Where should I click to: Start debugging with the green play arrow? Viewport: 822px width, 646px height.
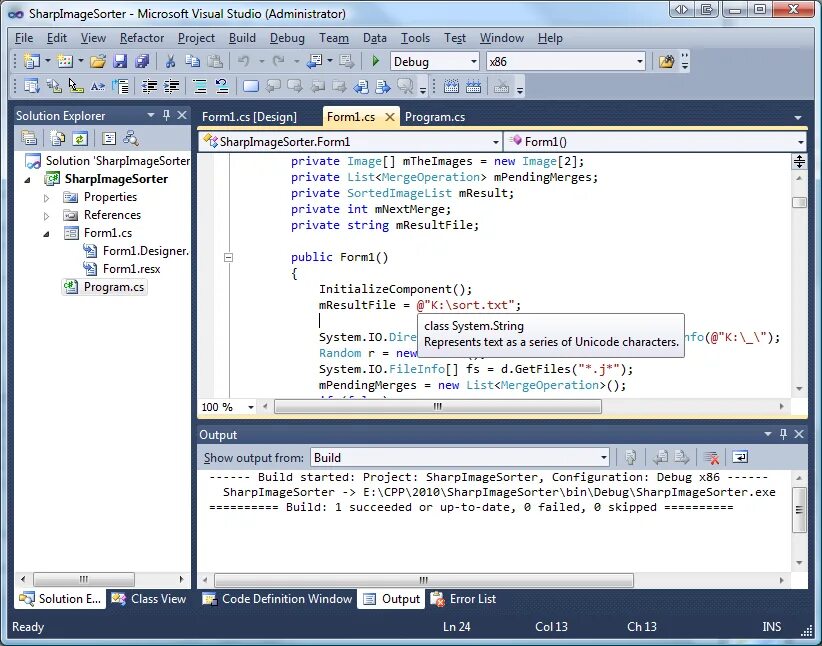click(375, 61)
